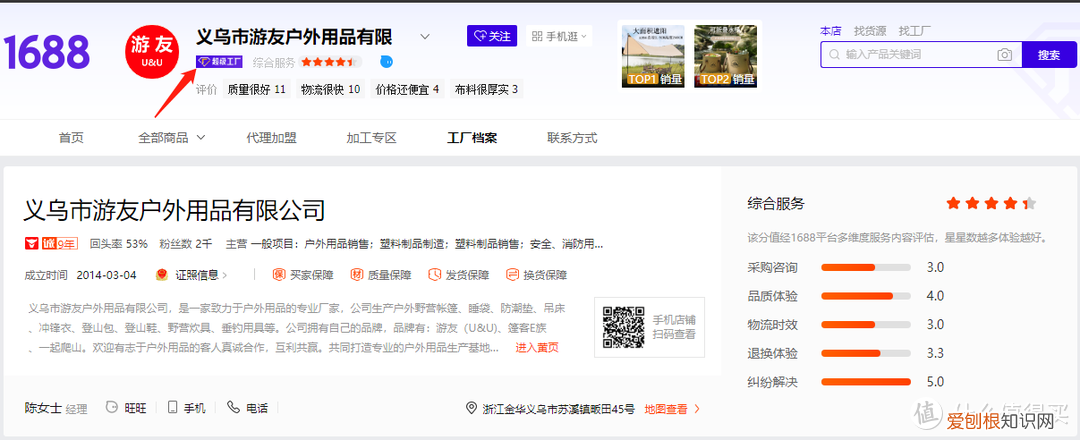This screenshot has width=1080, height=440.
Task: Click the 布料很厚实 3 review tag
Action: click(x=486, y=90)
